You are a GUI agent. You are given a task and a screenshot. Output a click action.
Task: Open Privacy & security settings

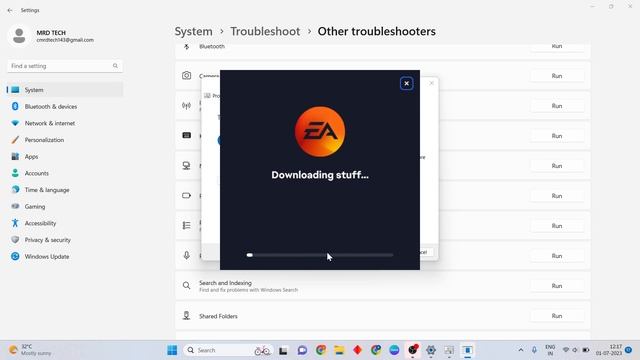[x=64, y=240]
